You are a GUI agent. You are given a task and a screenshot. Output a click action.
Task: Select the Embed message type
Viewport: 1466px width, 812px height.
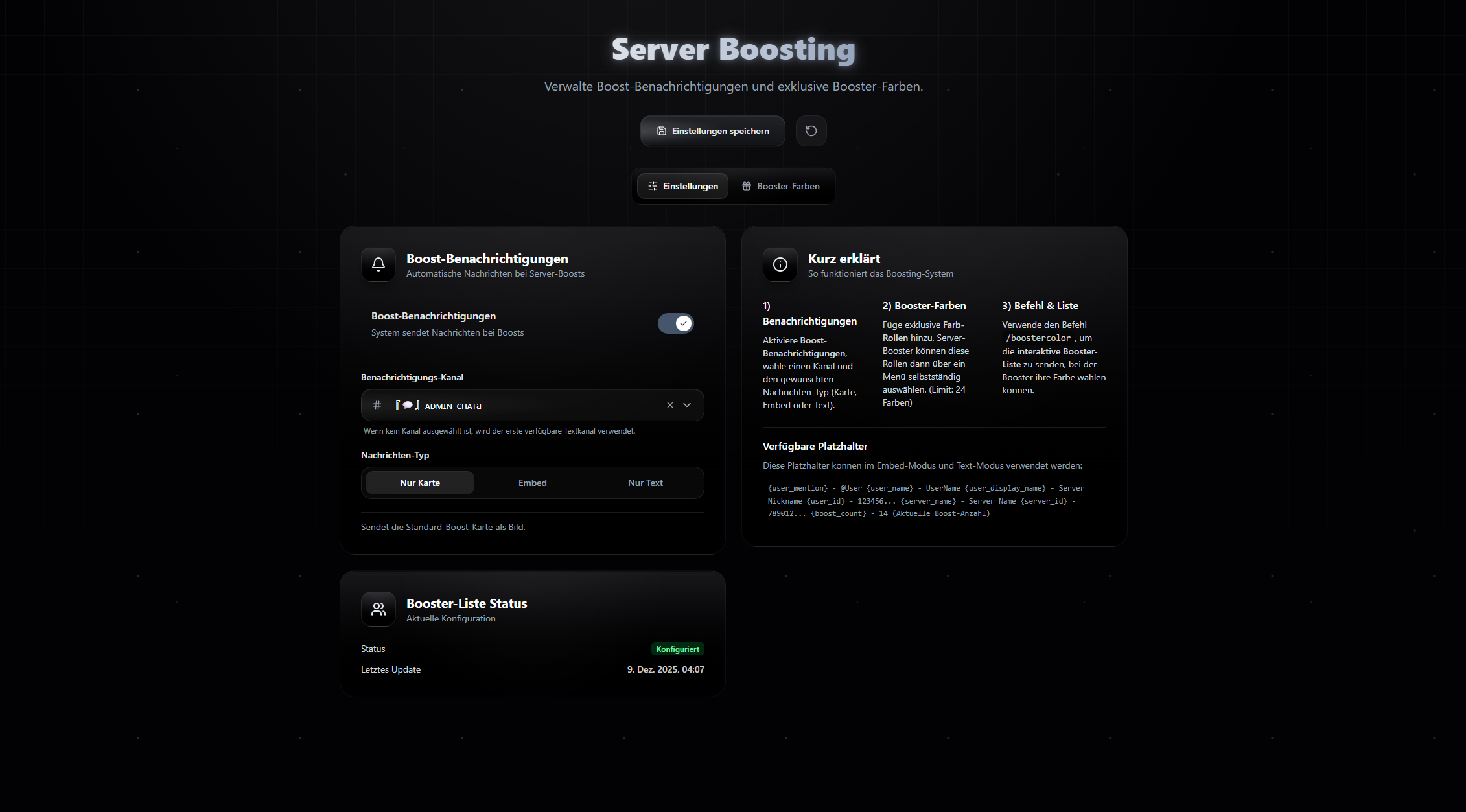[532, 483]
